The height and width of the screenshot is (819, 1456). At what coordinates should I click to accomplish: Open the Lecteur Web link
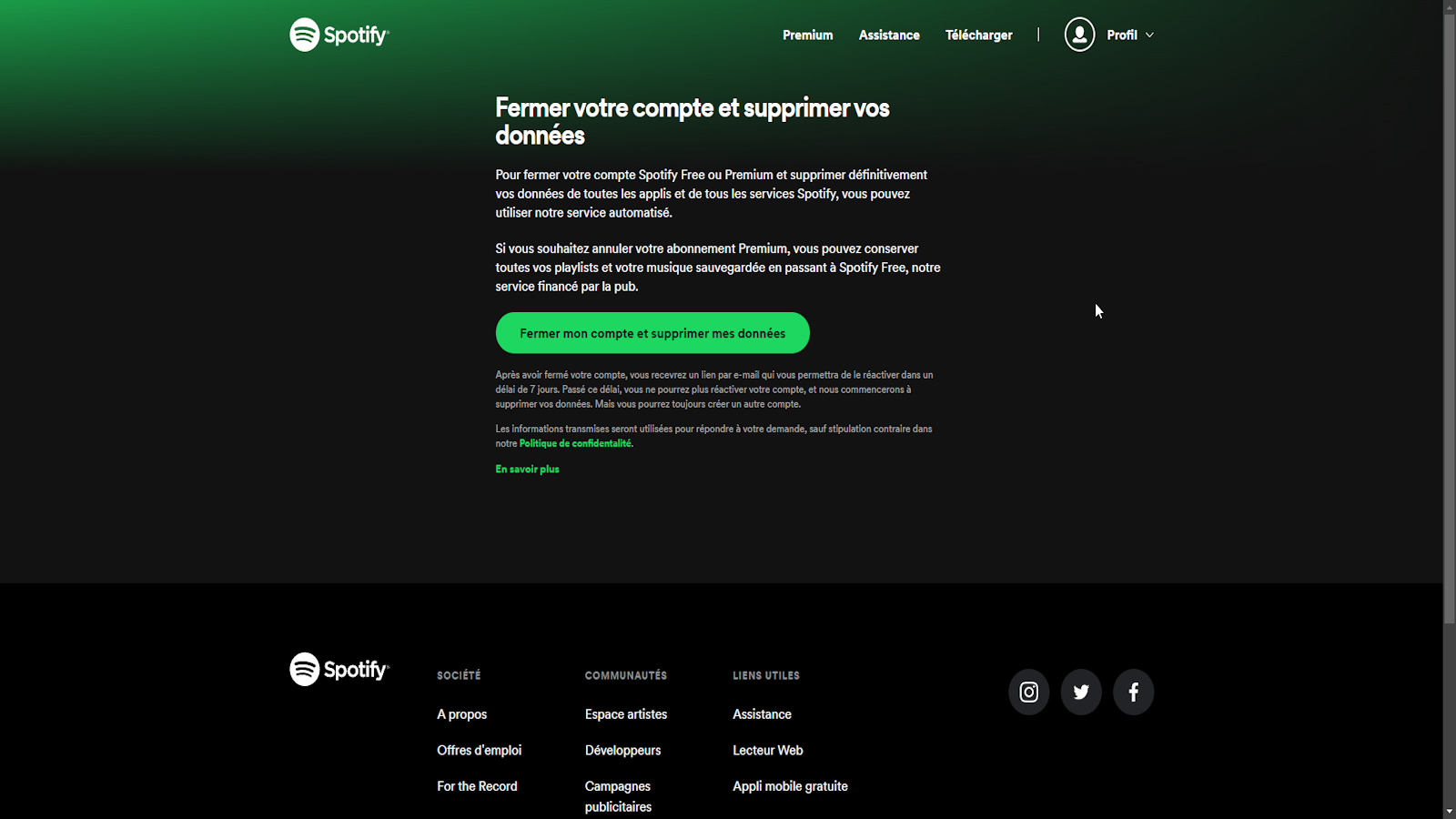coord(767,750)
